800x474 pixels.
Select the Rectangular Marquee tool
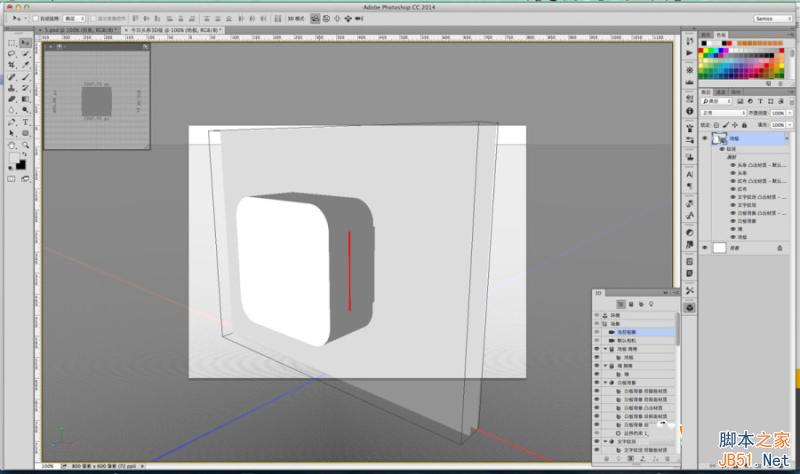11,44
